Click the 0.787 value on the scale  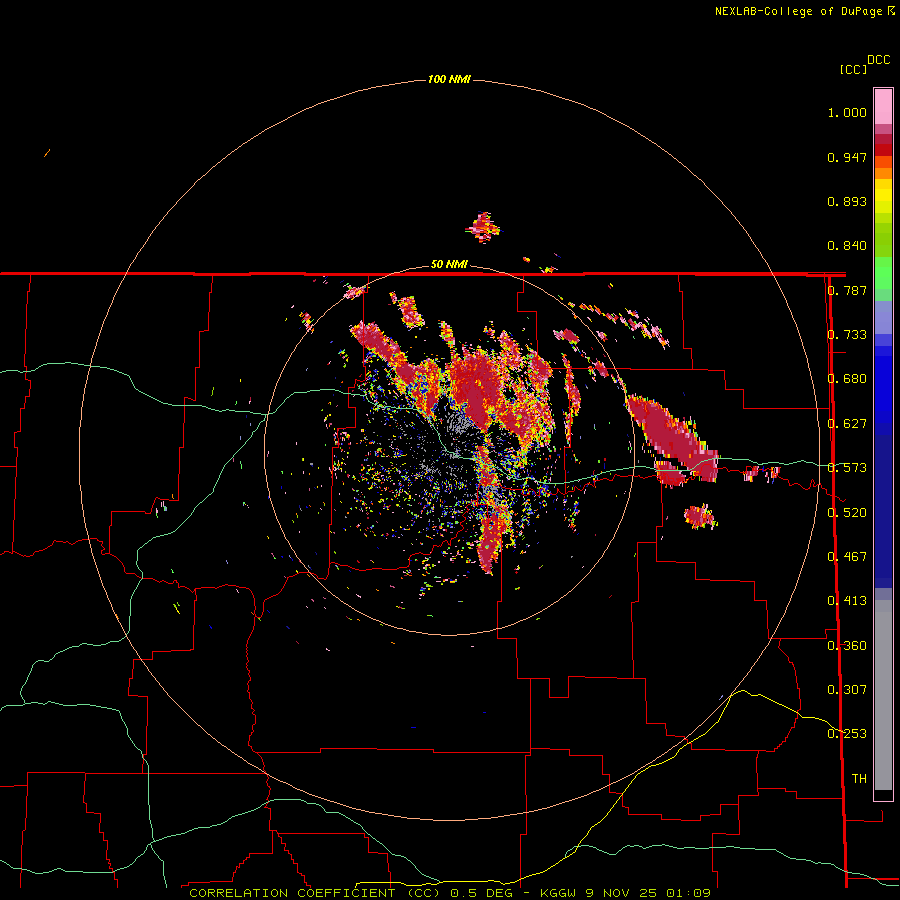[x=847, y=290]
